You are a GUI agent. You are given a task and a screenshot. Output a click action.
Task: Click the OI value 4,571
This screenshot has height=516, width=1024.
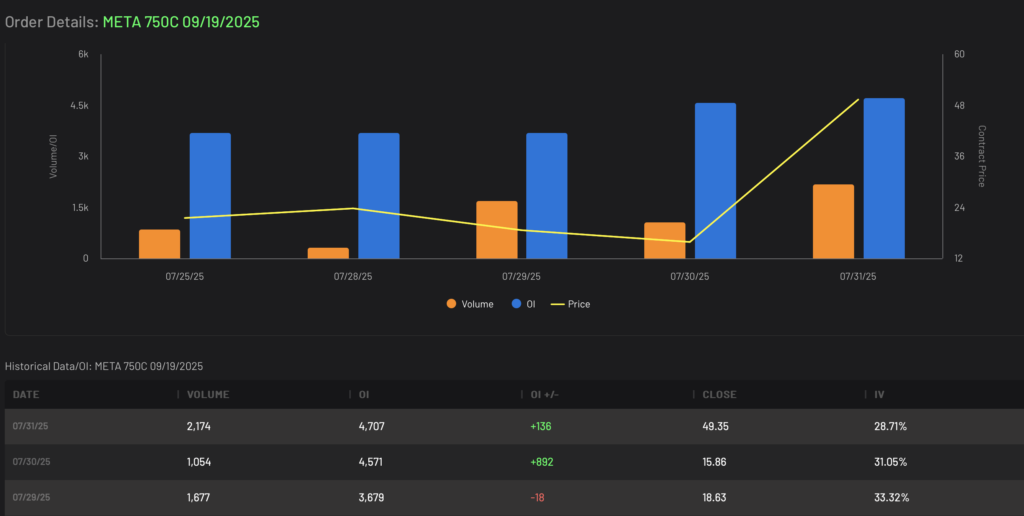click(370, 462)
